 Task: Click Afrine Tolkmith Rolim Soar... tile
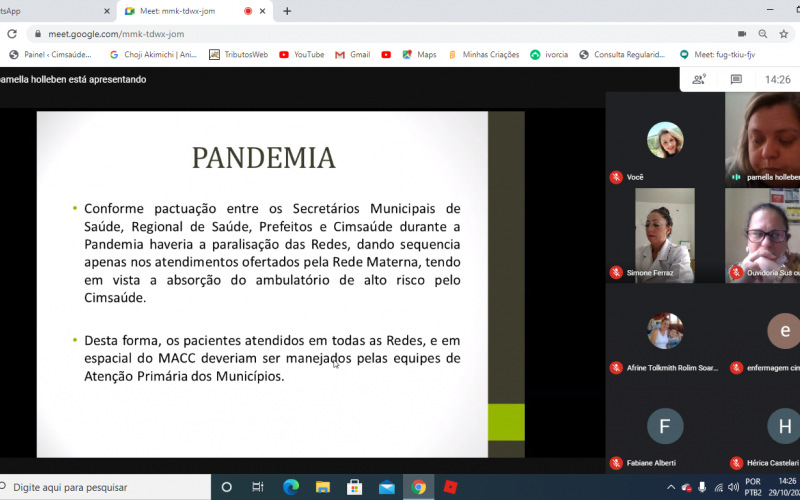coord(665,331)
